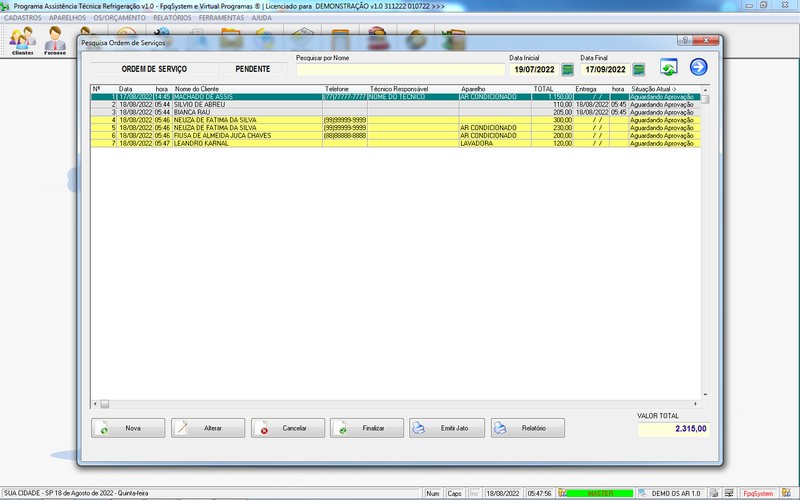This screenshot has width=800, height=500.
Task: Click the Nova button
Action: (128, 428)
